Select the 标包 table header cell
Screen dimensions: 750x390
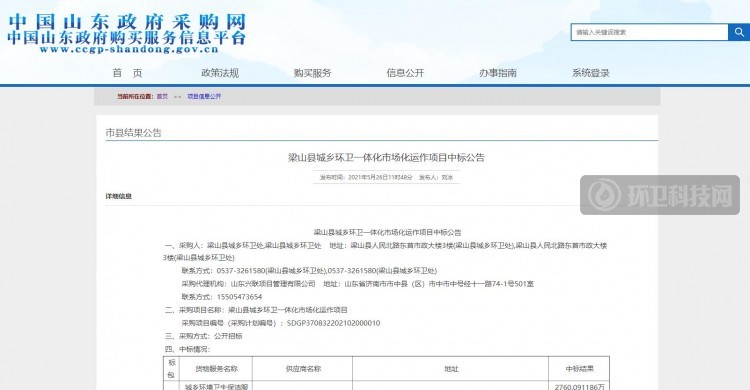tap(172, 369)
